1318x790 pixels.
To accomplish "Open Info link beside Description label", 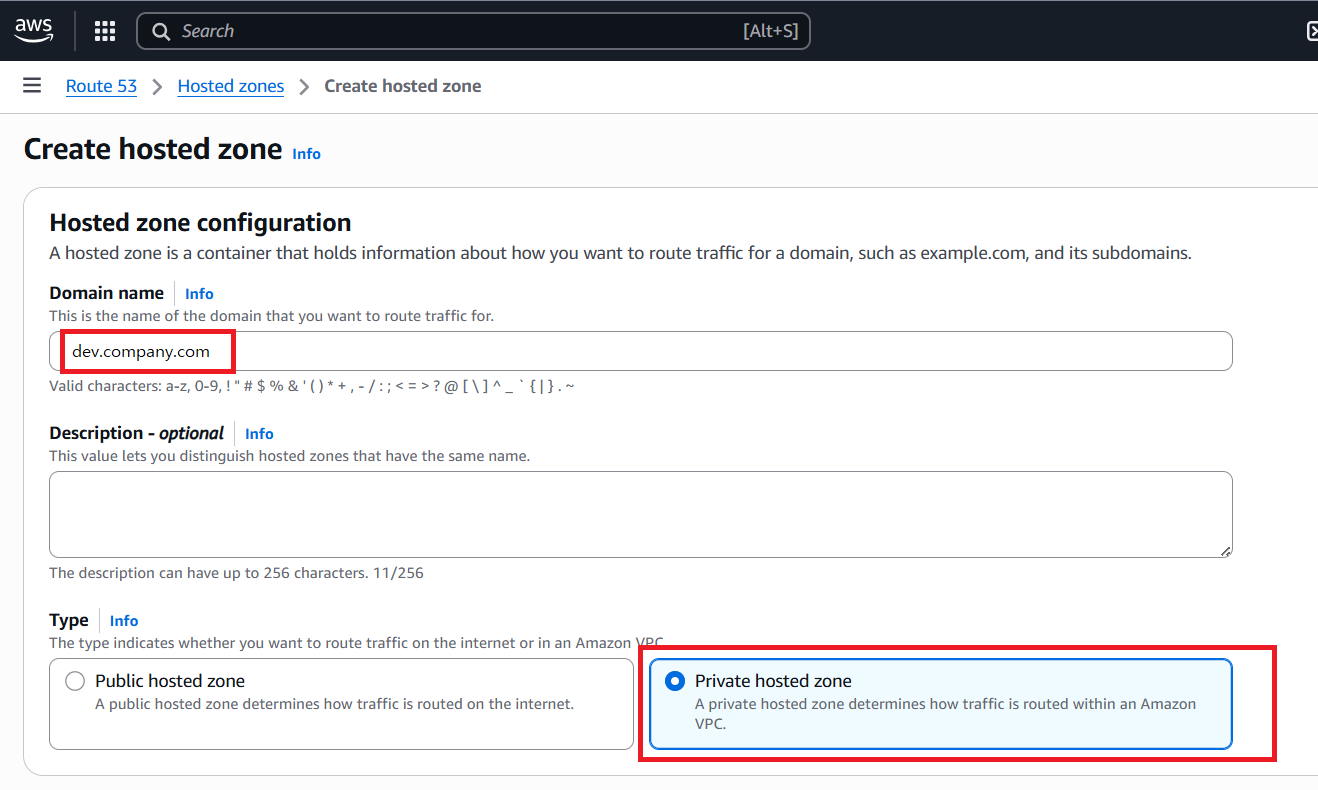I will [259, 433].
